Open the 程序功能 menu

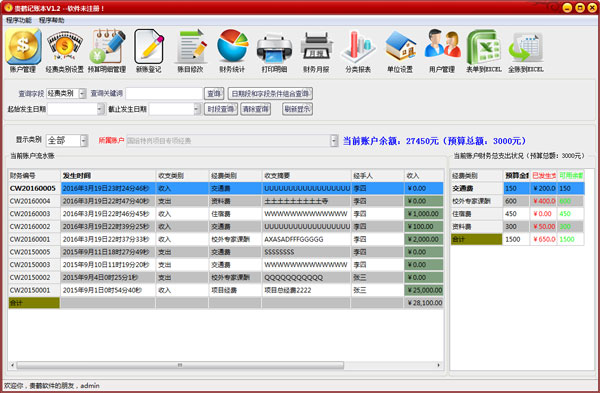click(19, 20)
